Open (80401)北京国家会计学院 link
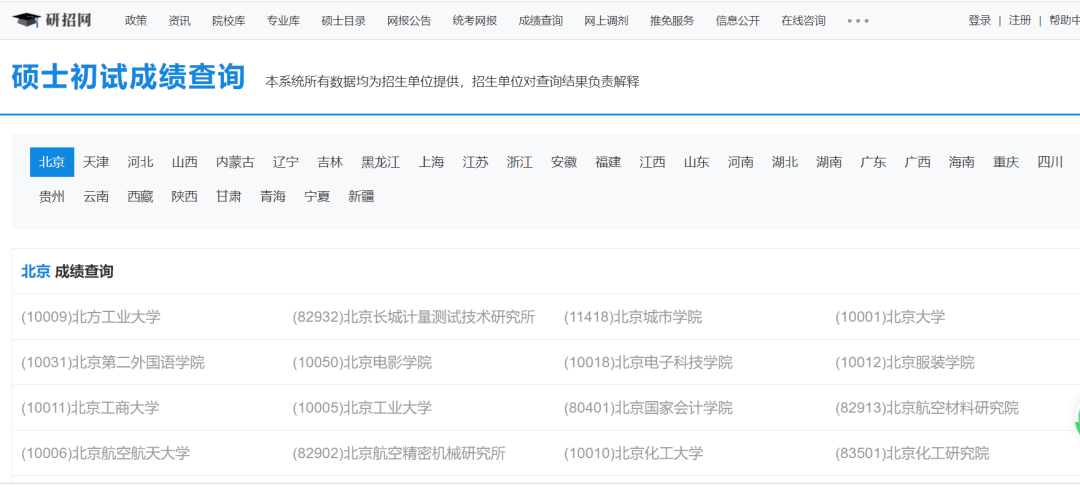This screenshot has height=487, width=1080. click(x=648, y=408)
